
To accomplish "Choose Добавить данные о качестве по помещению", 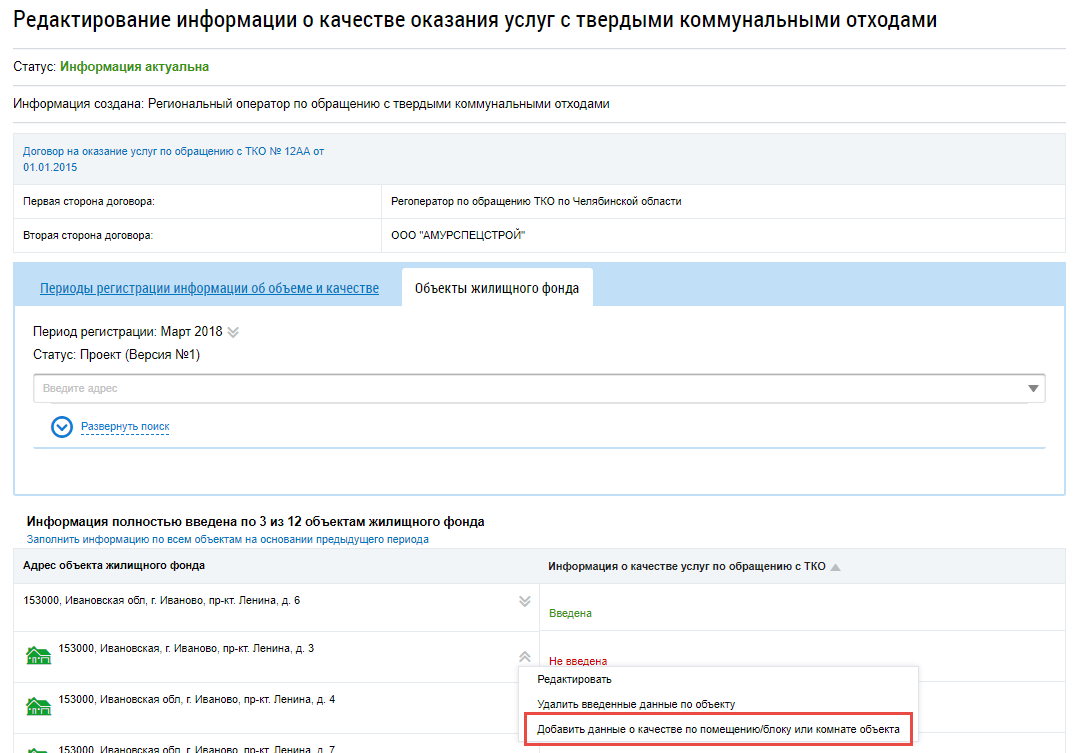I will click(x=718, y=730).
